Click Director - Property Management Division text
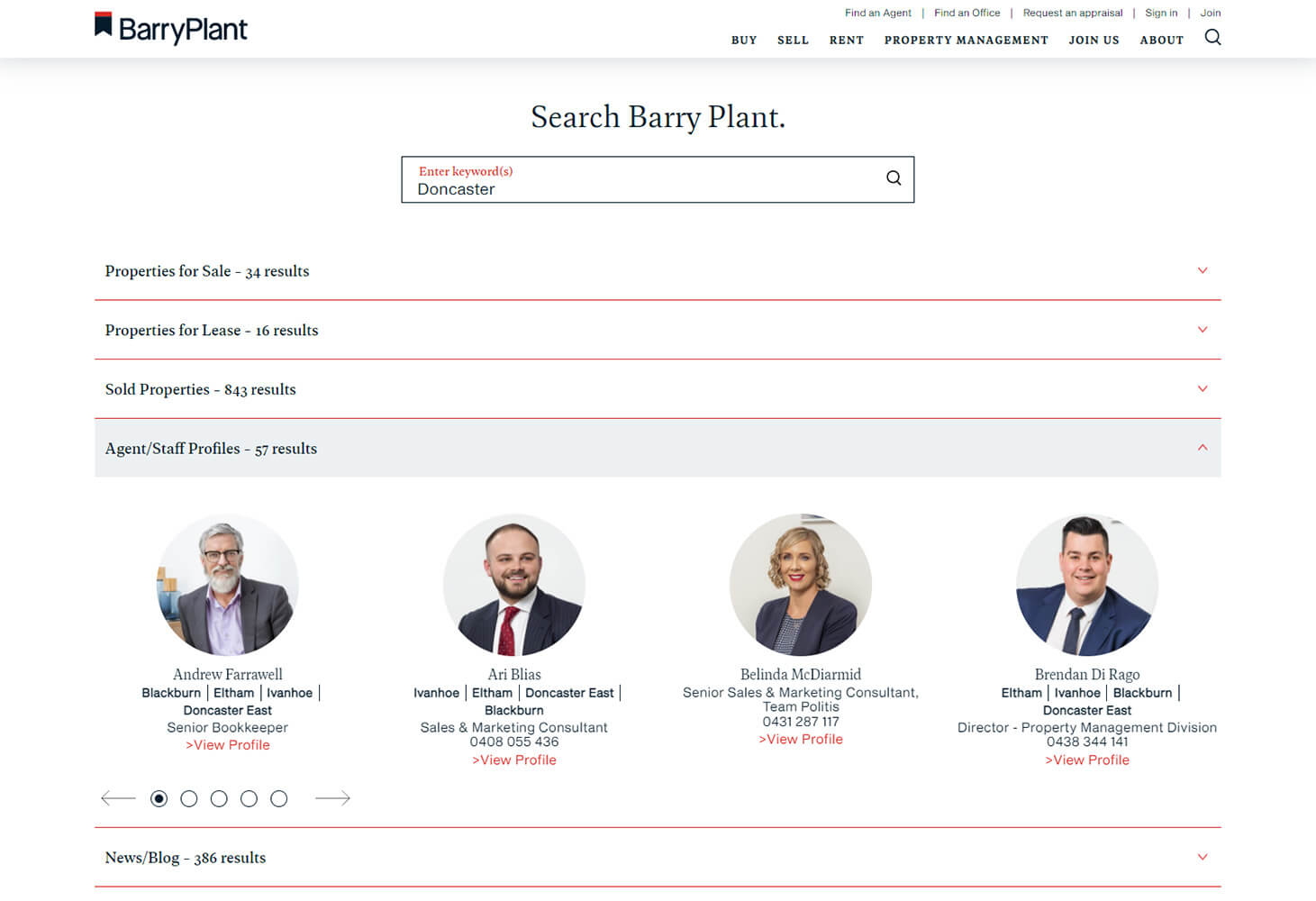Screen dimensions: 1316x901 pos(1087,728)
